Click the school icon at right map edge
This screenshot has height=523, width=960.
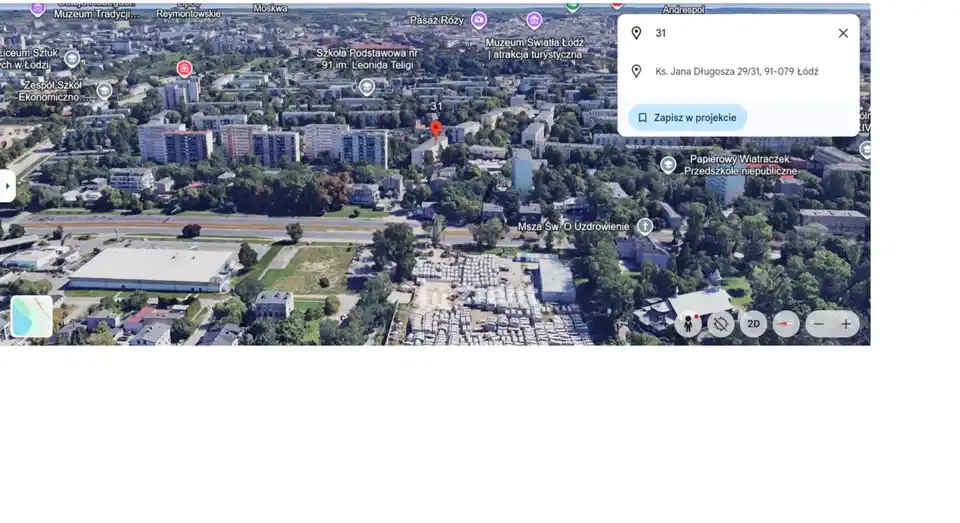[x=865, y=149]
